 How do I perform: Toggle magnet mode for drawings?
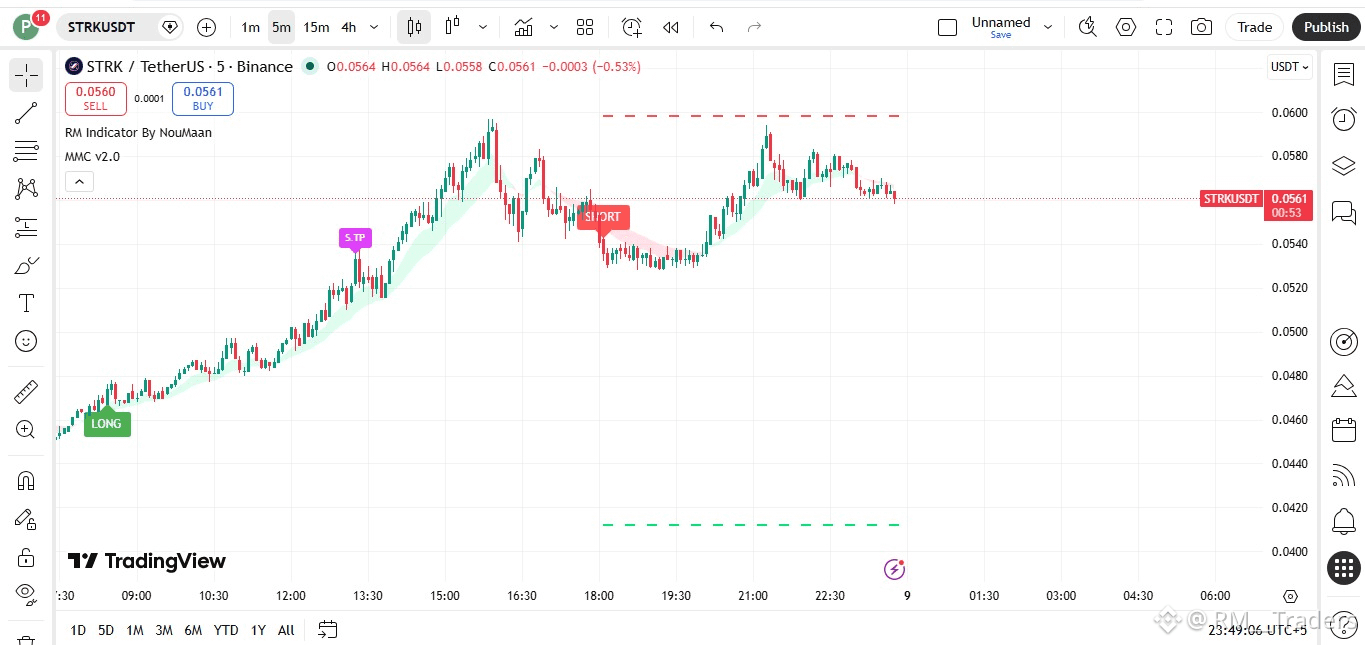coord(26,481)
